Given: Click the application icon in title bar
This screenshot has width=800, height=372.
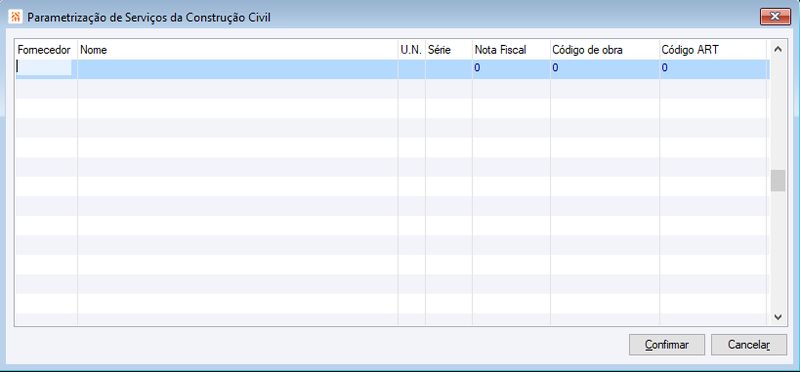Looking at the screenshot, I should pyautogui.click(x=16, y=17).
